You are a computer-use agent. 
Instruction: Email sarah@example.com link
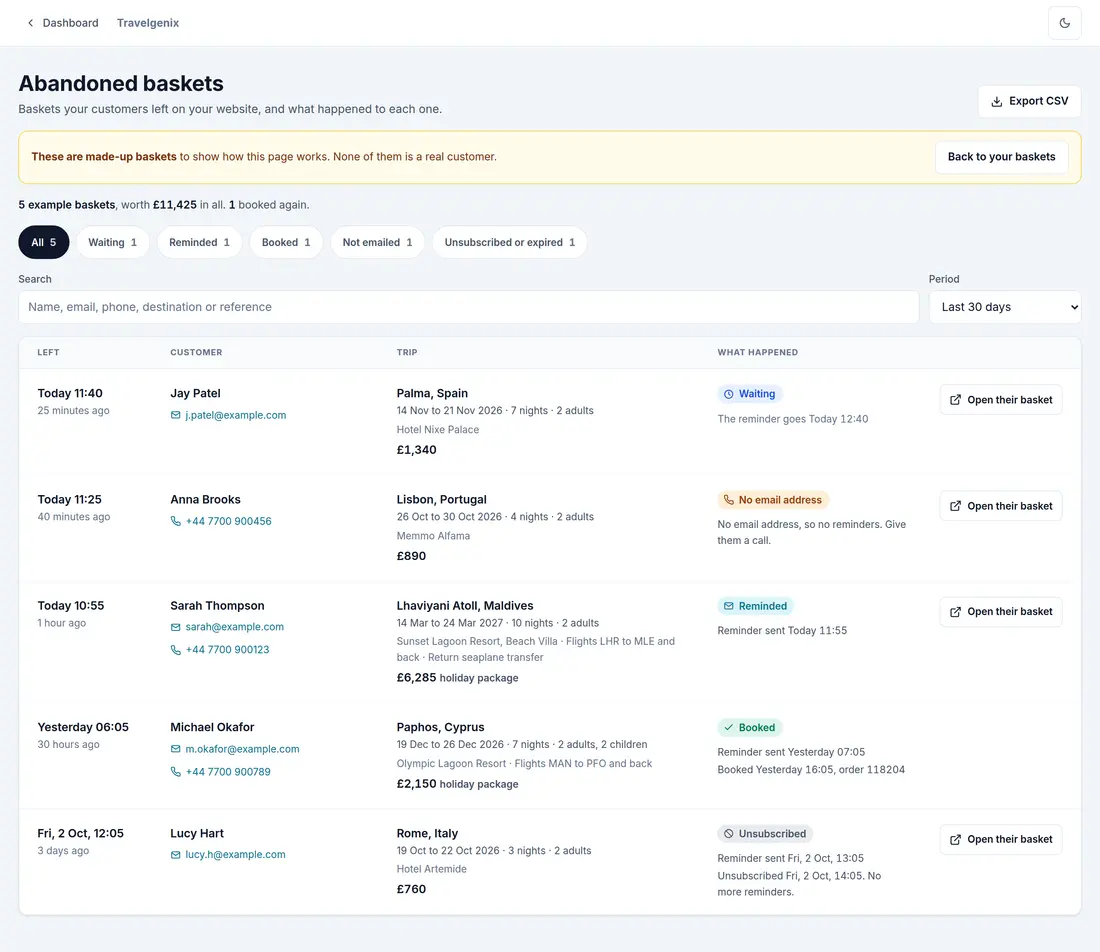point(234,627)
